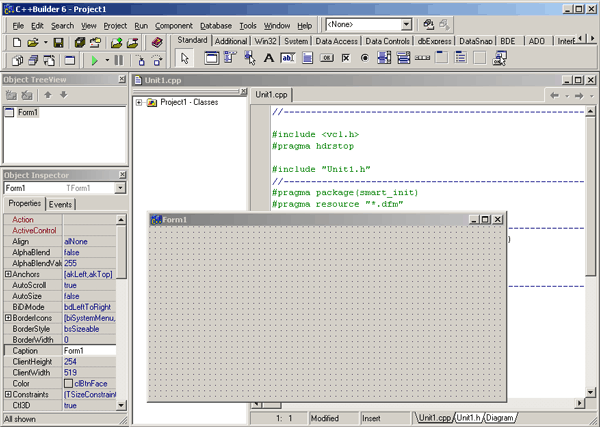The height and width of the screenshot is (427, 600).
Task: Select the Memo component icon
Action: pos(307,58)
